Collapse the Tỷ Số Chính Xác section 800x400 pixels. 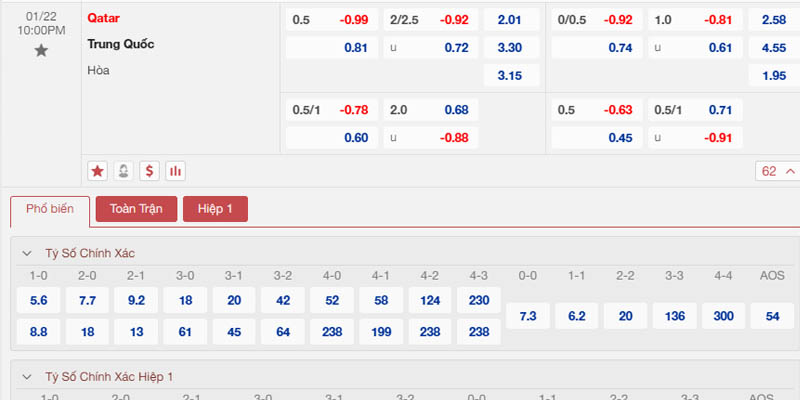click(x=27, y=254)
